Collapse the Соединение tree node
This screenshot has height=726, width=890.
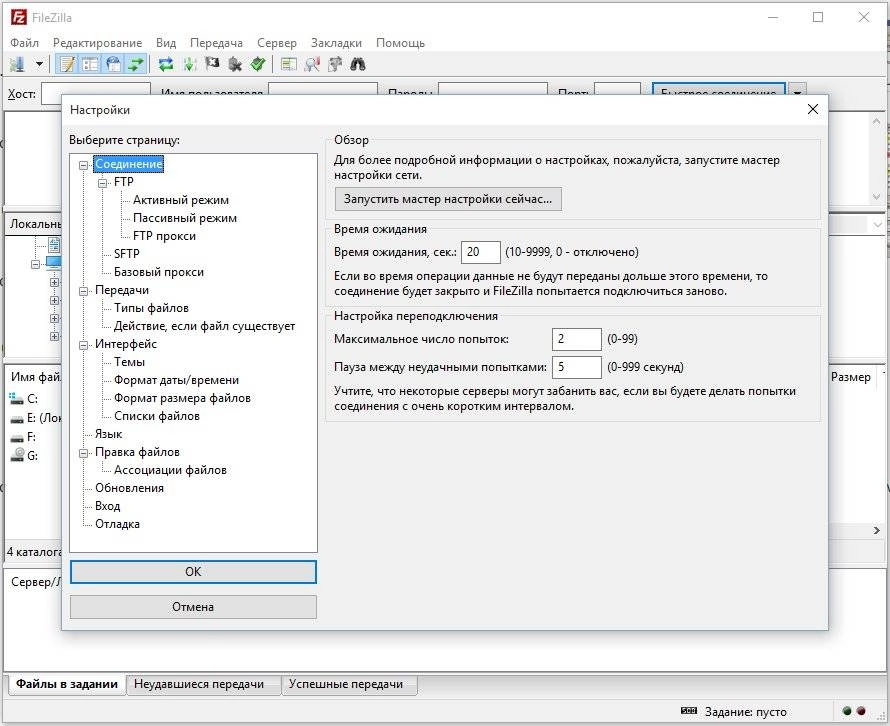point(83,165)
